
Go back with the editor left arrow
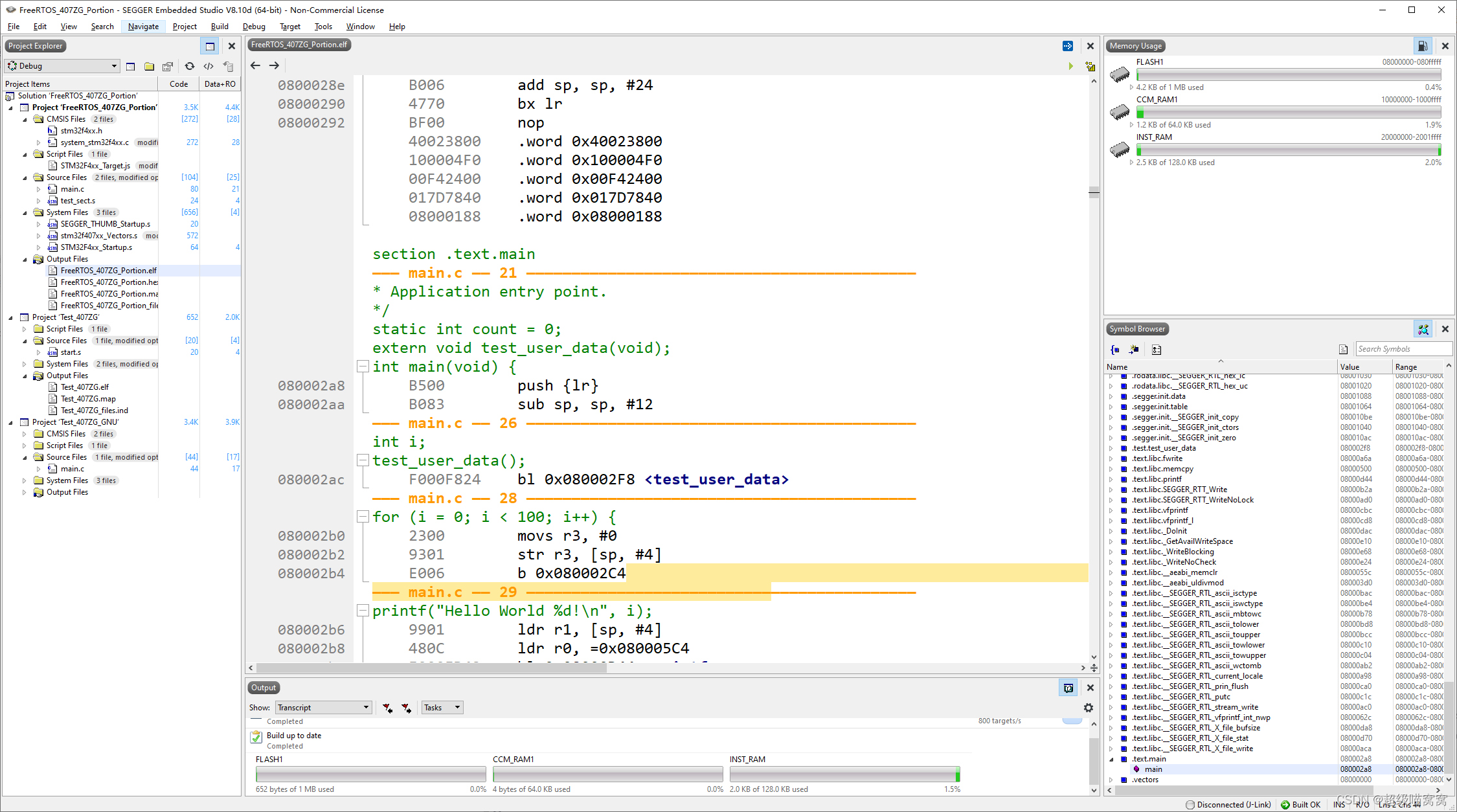click(x=255, y=65)
